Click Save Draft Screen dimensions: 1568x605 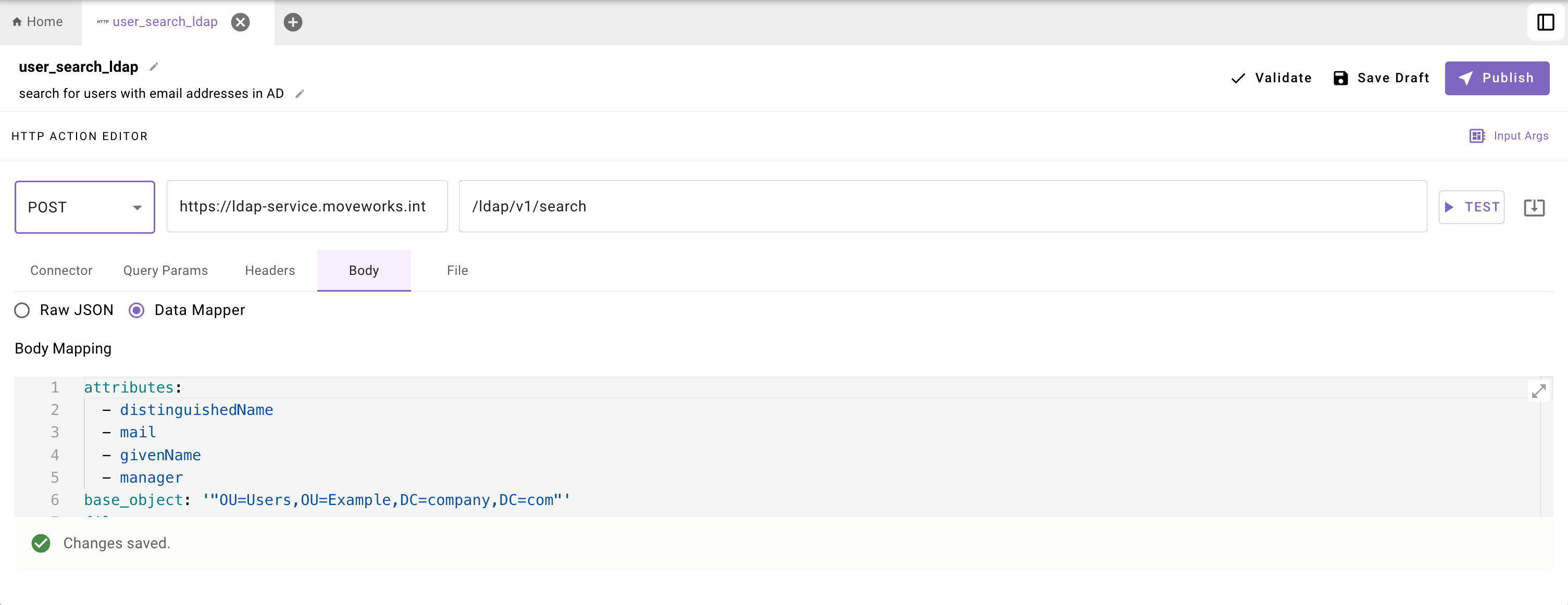coord(1381,78)
